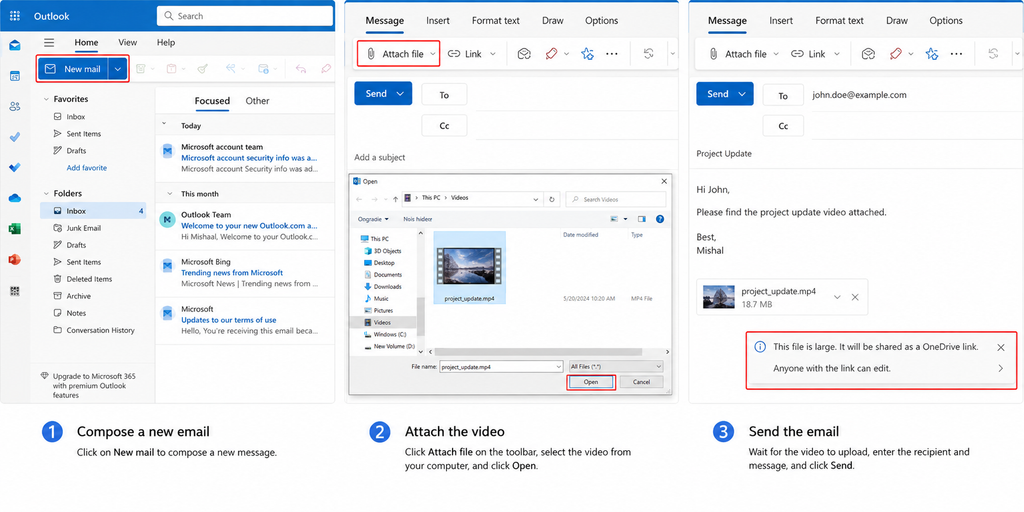
Task: Open the Organize dropdown in the Open dialog
Action: [374, 219]
